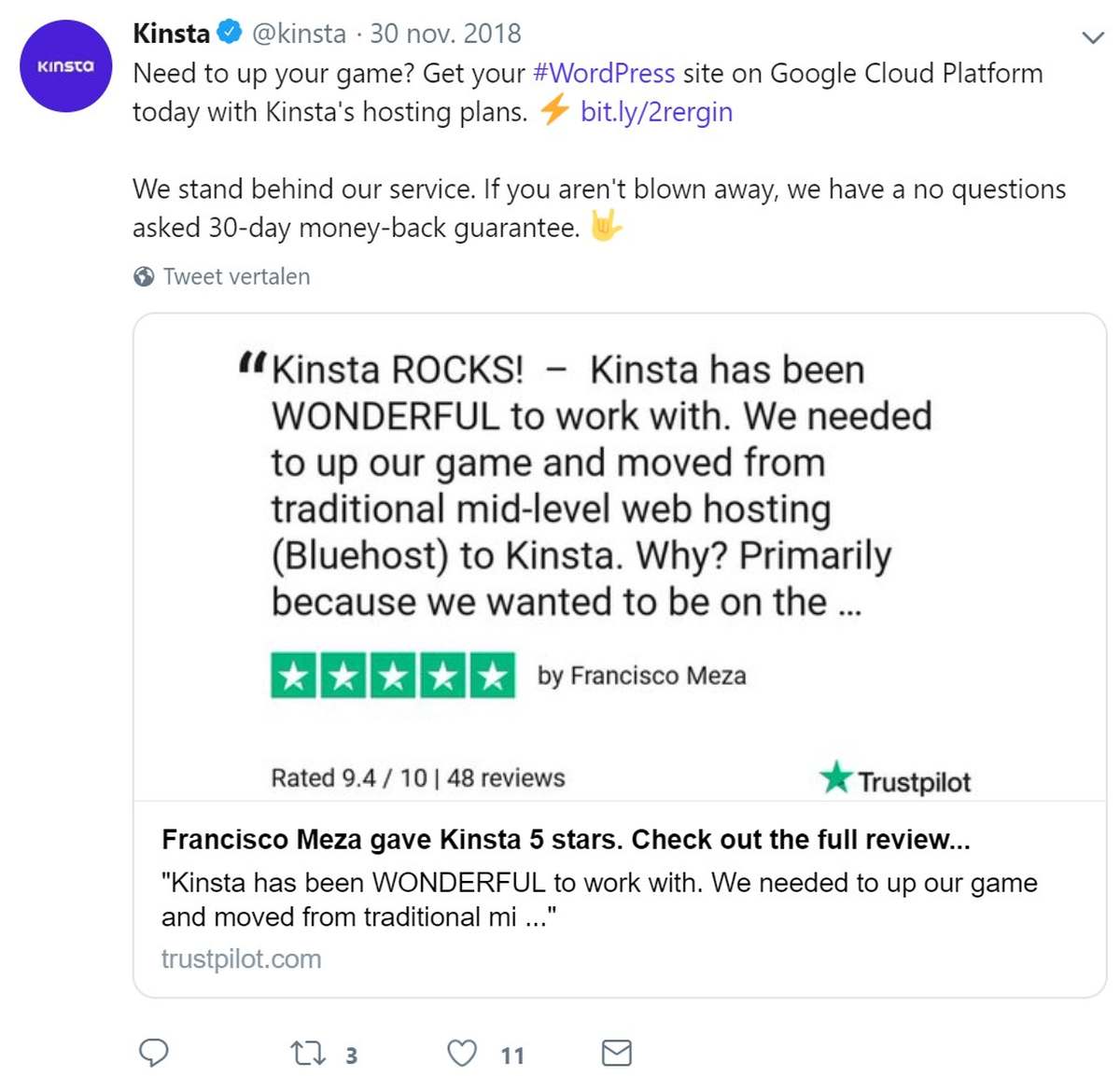Click the Tweet vertalen translate link
This screenshot has width=1120, height=1076.
(236, 276)
